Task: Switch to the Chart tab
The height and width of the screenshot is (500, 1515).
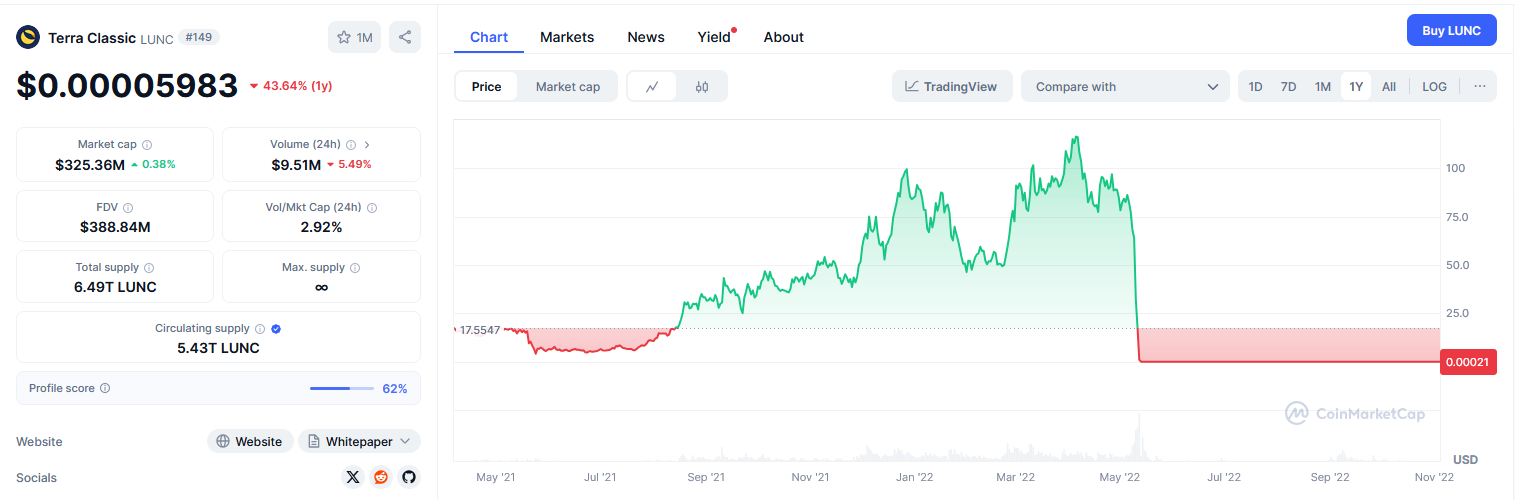Action: tap(489, 37)
